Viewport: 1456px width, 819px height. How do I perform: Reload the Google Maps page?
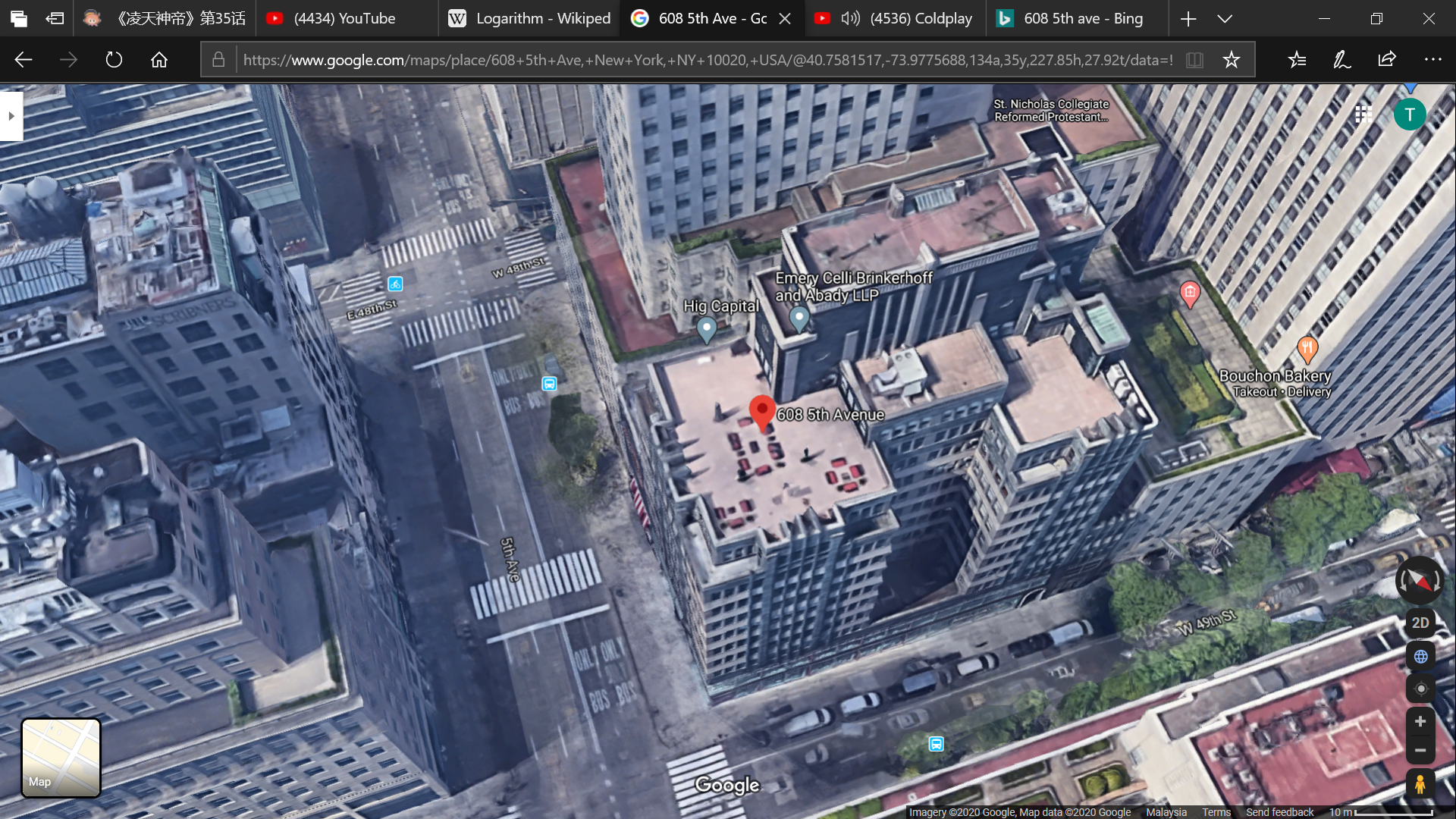(114, 60)
